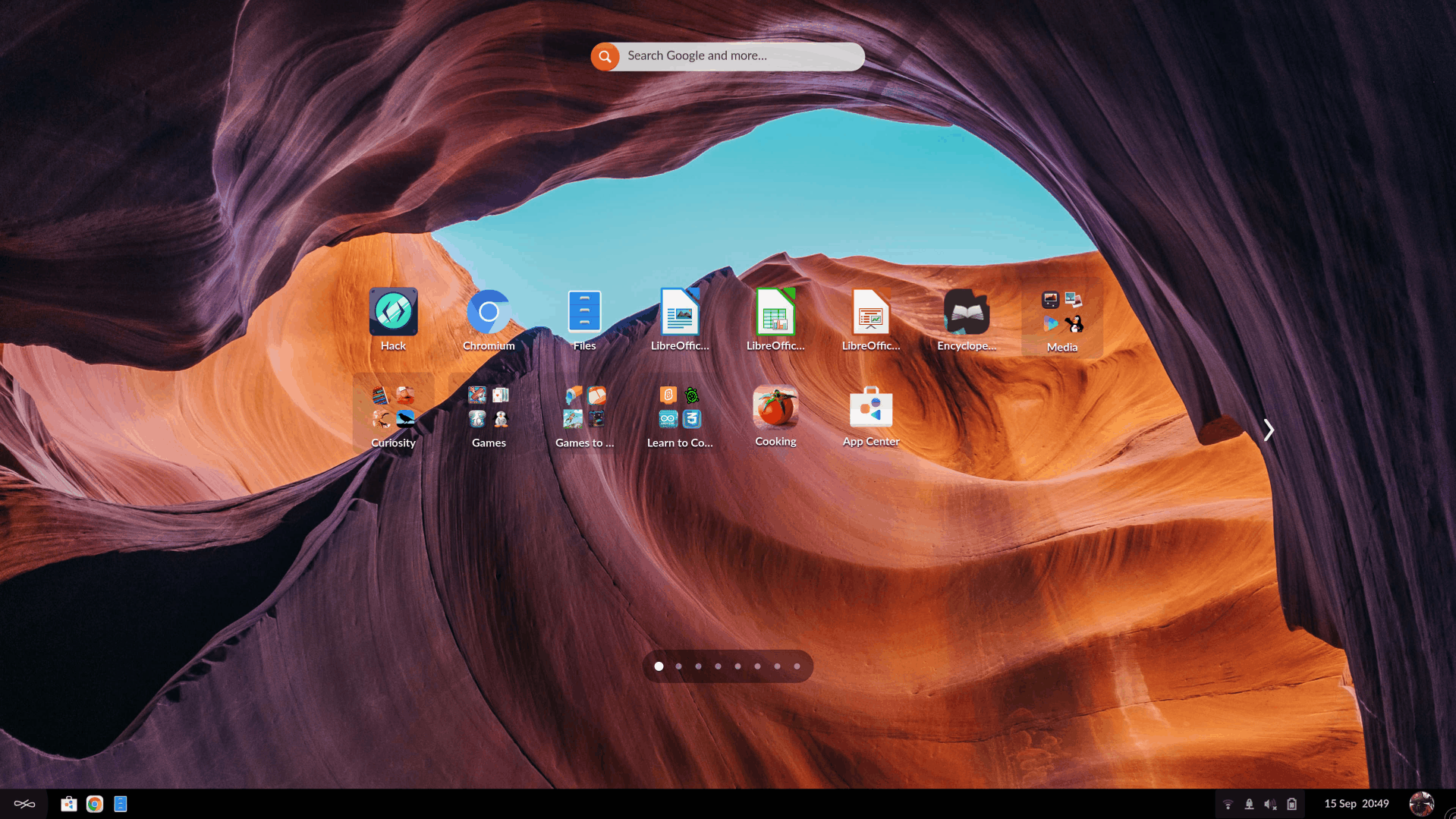Image resolution: width=1456 pixels, height=819 pixels.
Task: Open the calendar from date and time
Action: pyautogui.click(x=1356, y=804)
